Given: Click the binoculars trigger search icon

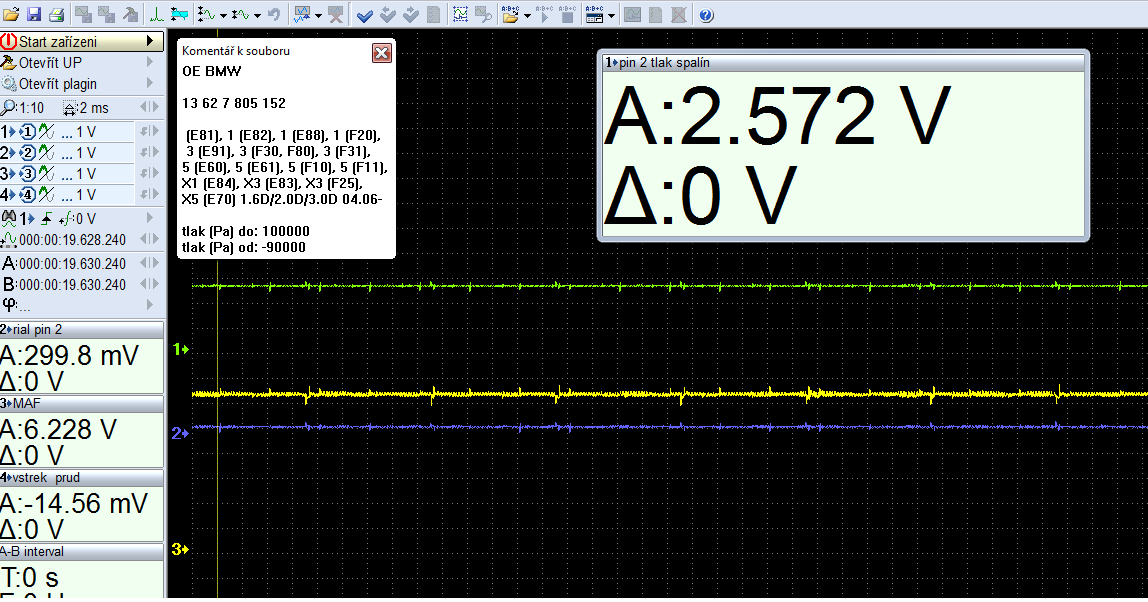Looking at the screenshot, I should [x=9, y=218].
